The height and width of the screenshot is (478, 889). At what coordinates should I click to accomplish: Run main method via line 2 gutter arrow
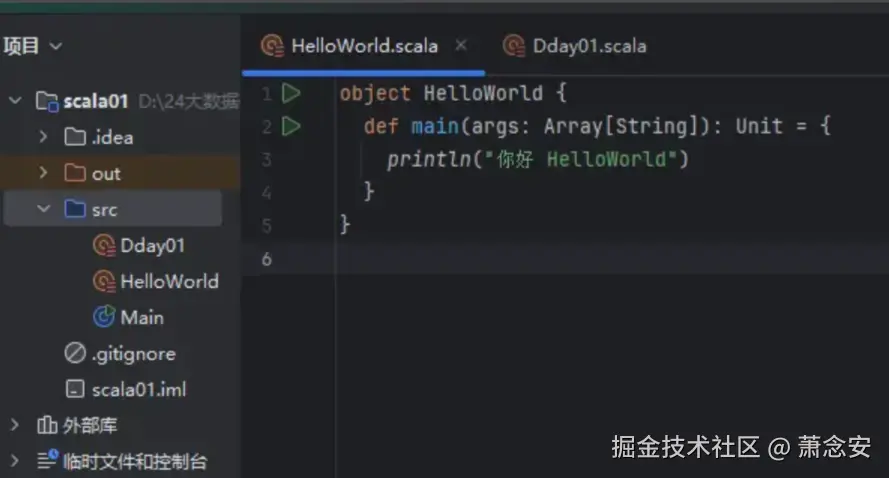tap(291, 126)
